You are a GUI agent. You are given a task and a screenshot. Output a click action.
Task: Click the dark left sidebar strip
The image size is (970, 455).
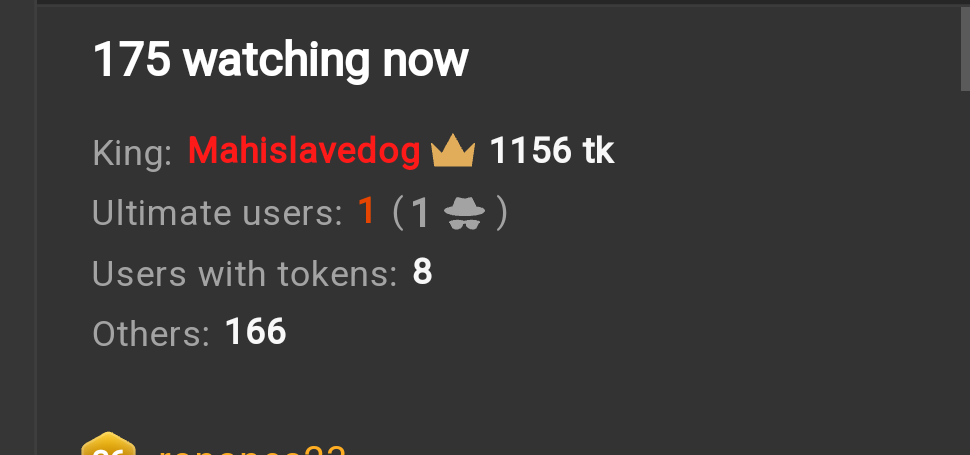tap(18, 228)
